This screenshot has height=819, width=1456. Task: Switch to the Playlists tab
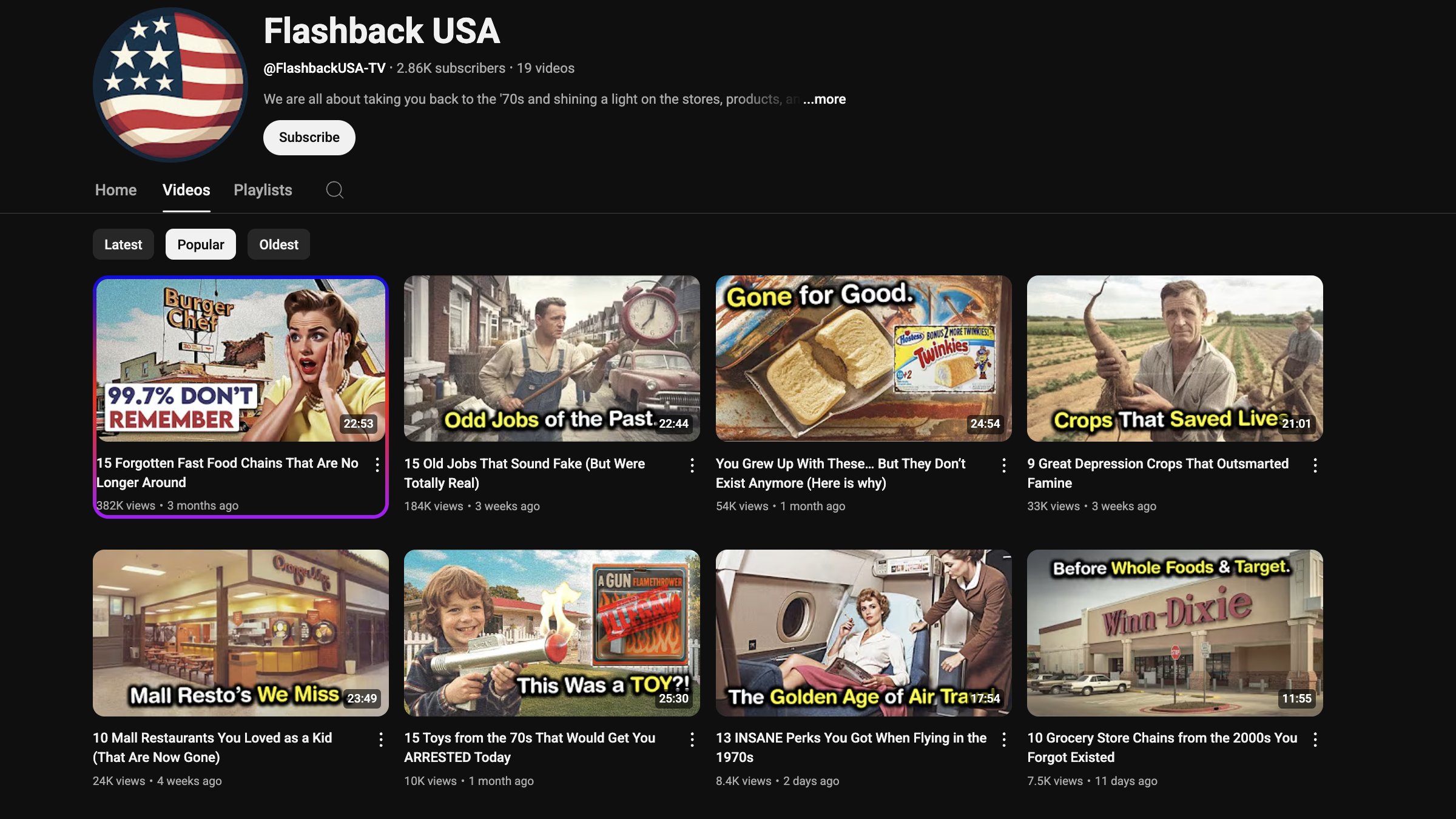click(263, 190)
